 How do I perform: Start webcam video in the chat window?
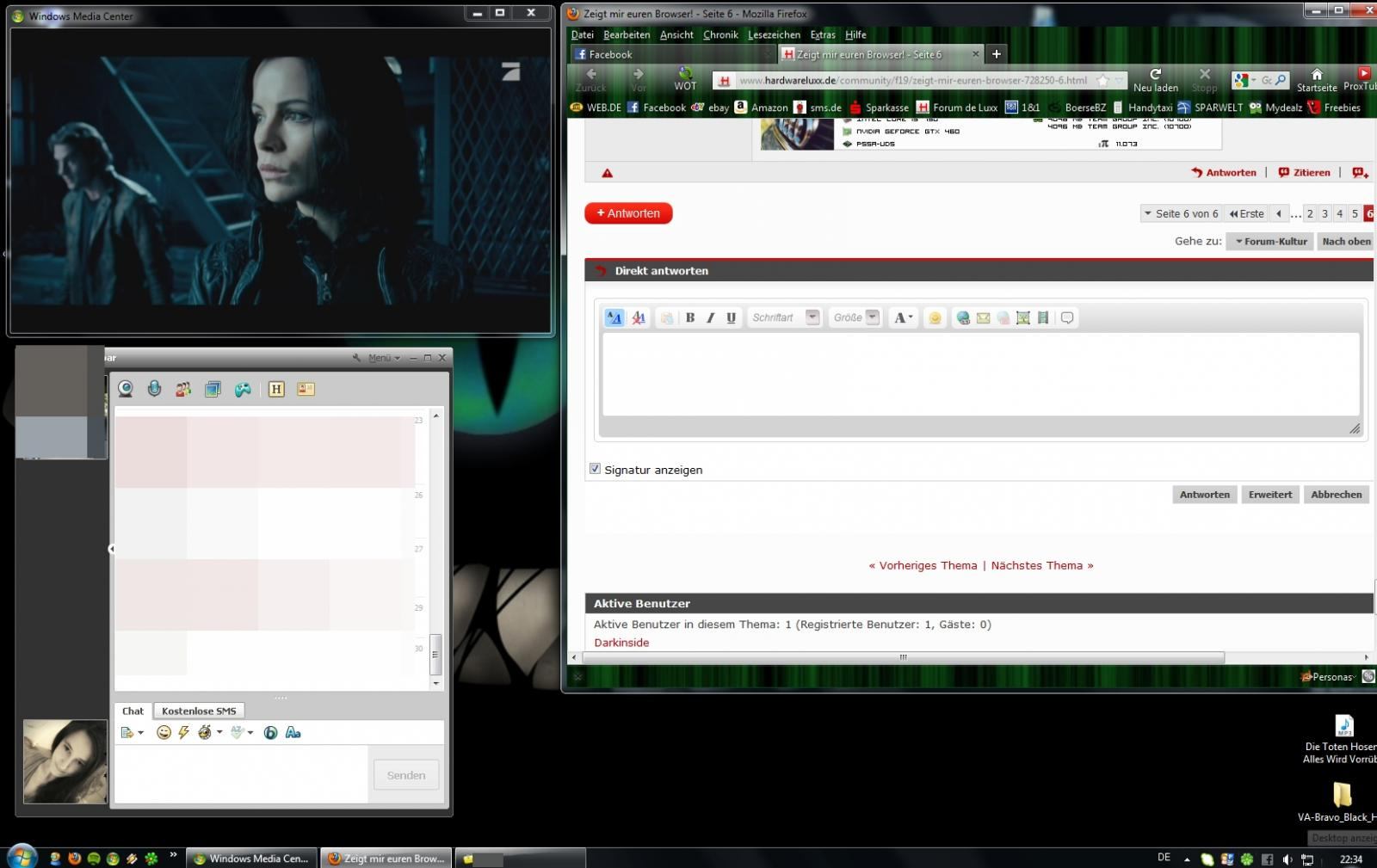[126, 390]
